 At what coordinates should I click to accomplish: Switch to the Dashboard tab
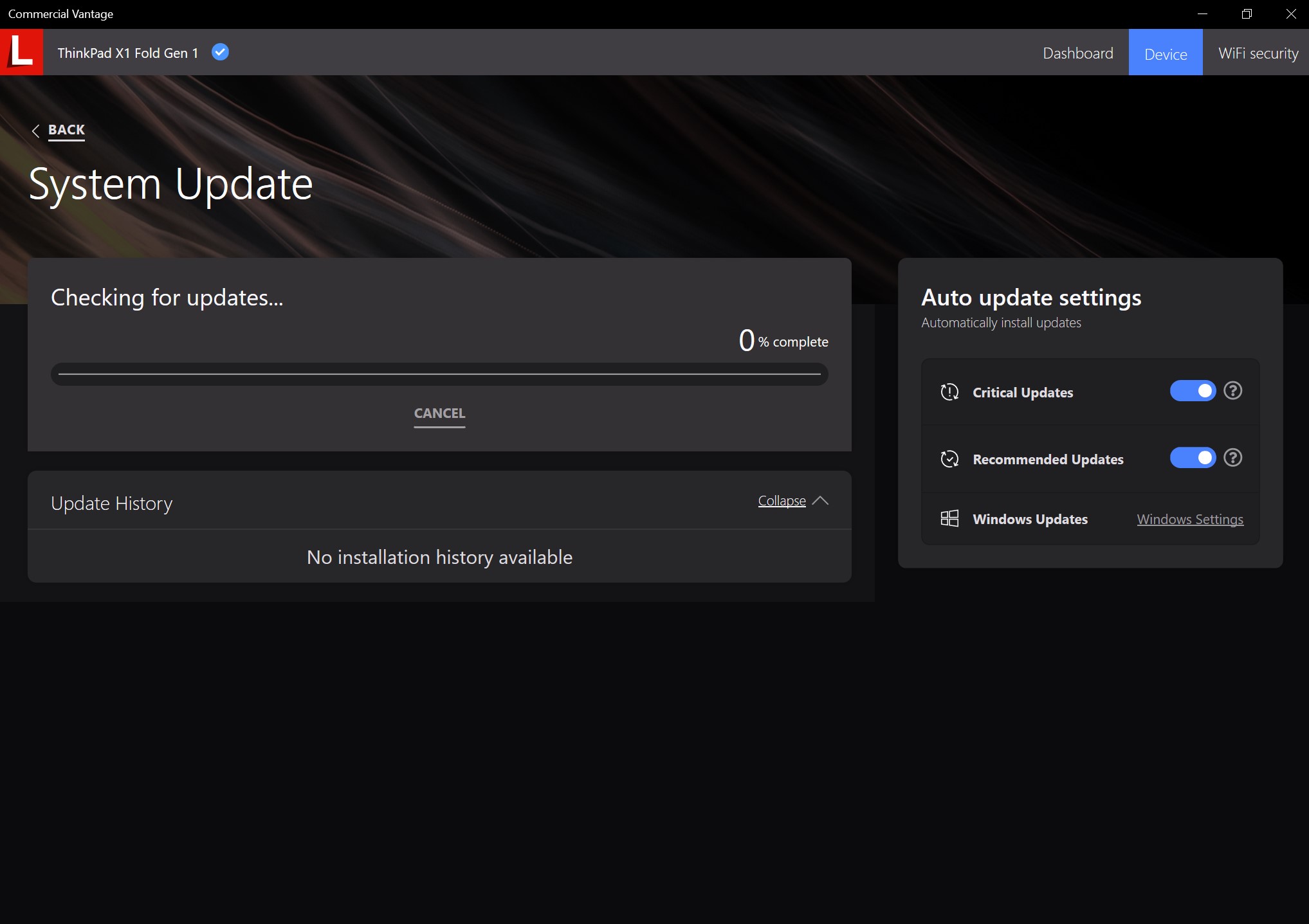click(x=1077, y=53)
